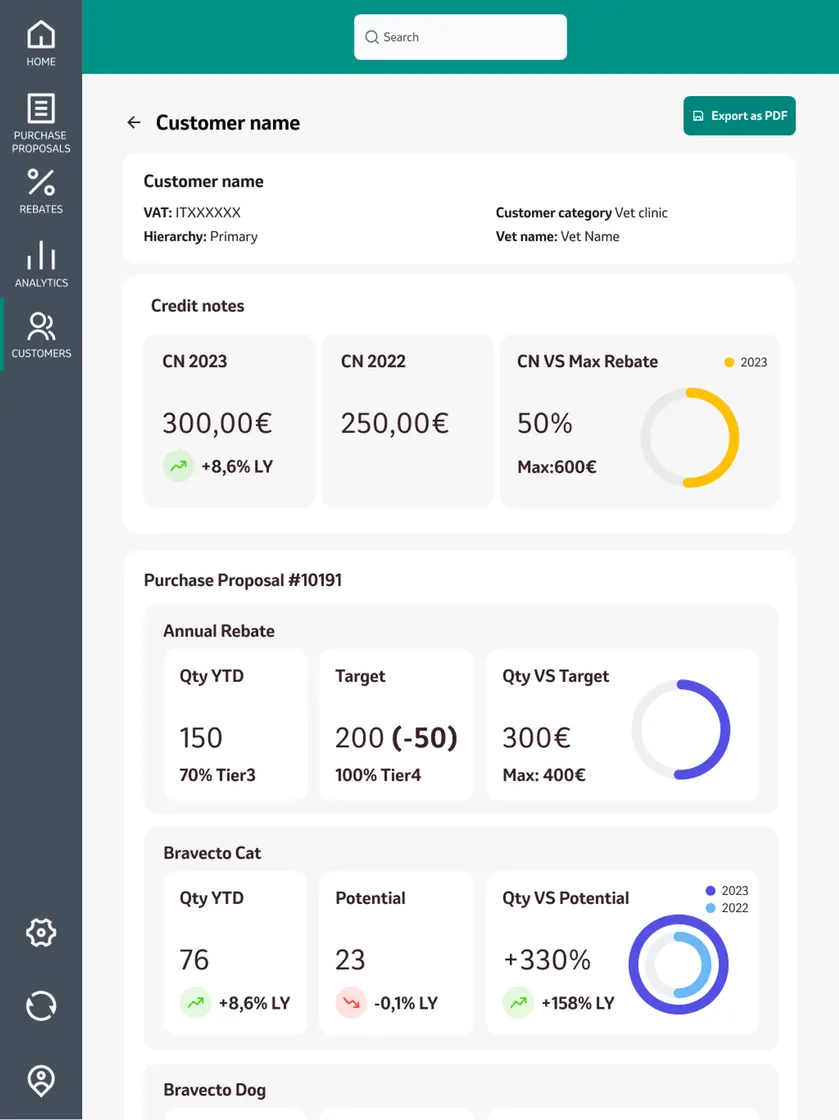Click the +8,6% LY under CN 2023
839x1120 pixels.
point(237,466)
